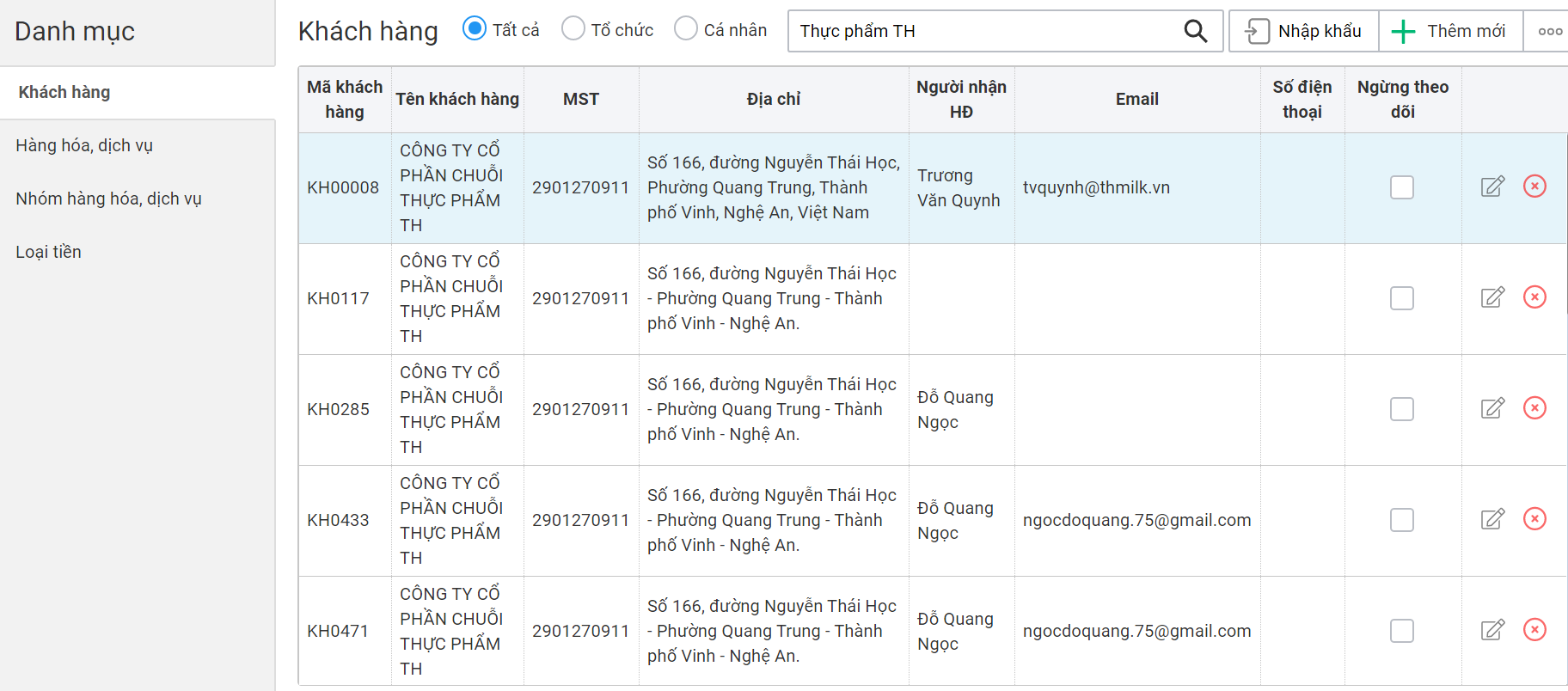Image resolution: width=1568 pixels, height=691 pixels.
Task: Edit customer KH0471
Action: click(1492, 630)
